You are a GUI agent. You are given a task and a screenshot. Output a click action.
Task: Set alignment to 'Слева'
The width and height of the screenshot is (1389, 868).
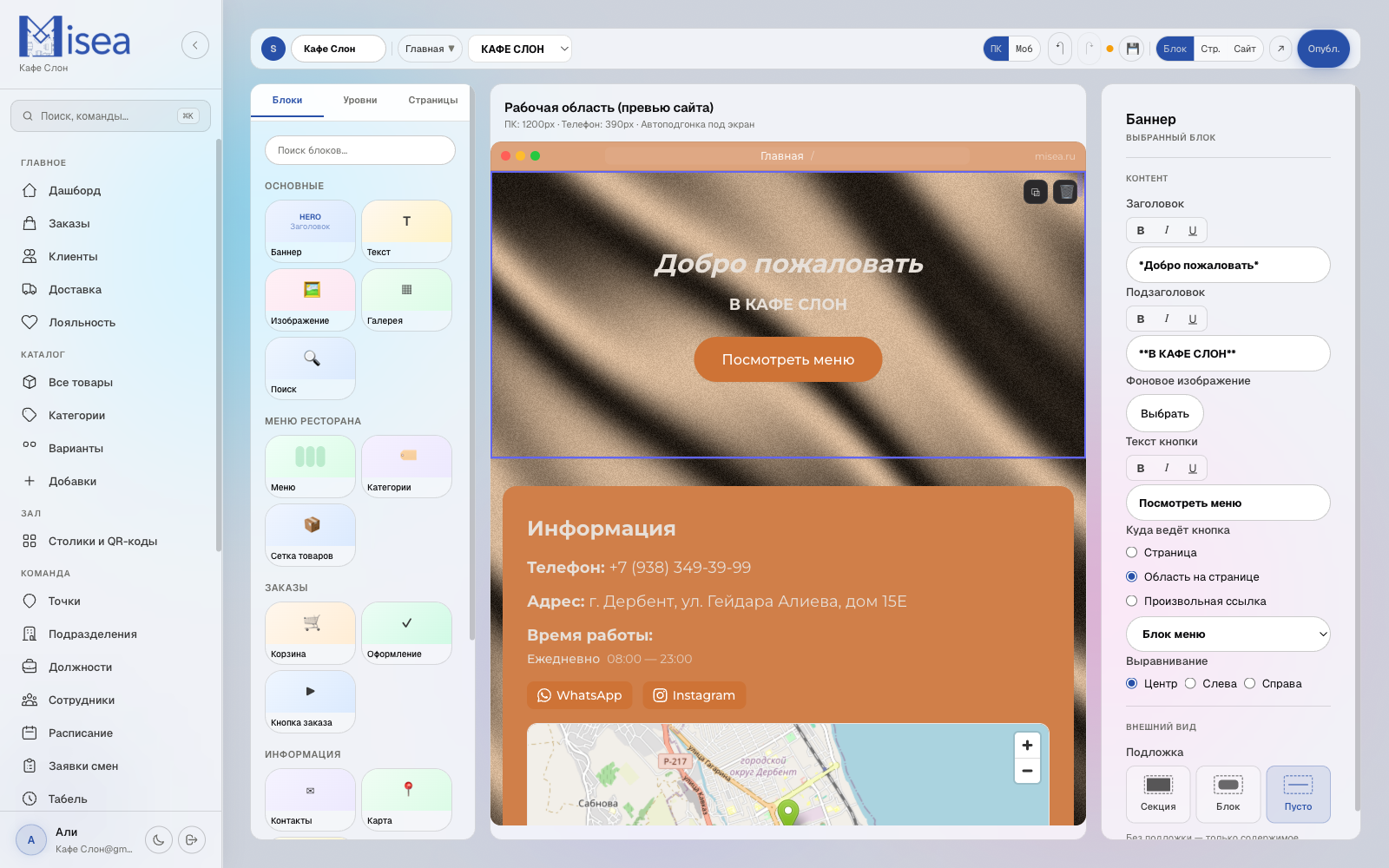click(x=1191, y=684)
